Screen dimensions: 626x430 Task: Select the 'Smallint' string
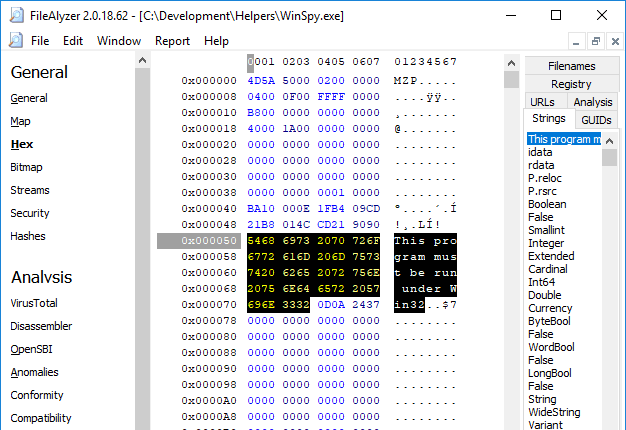[x=546, y=230]
